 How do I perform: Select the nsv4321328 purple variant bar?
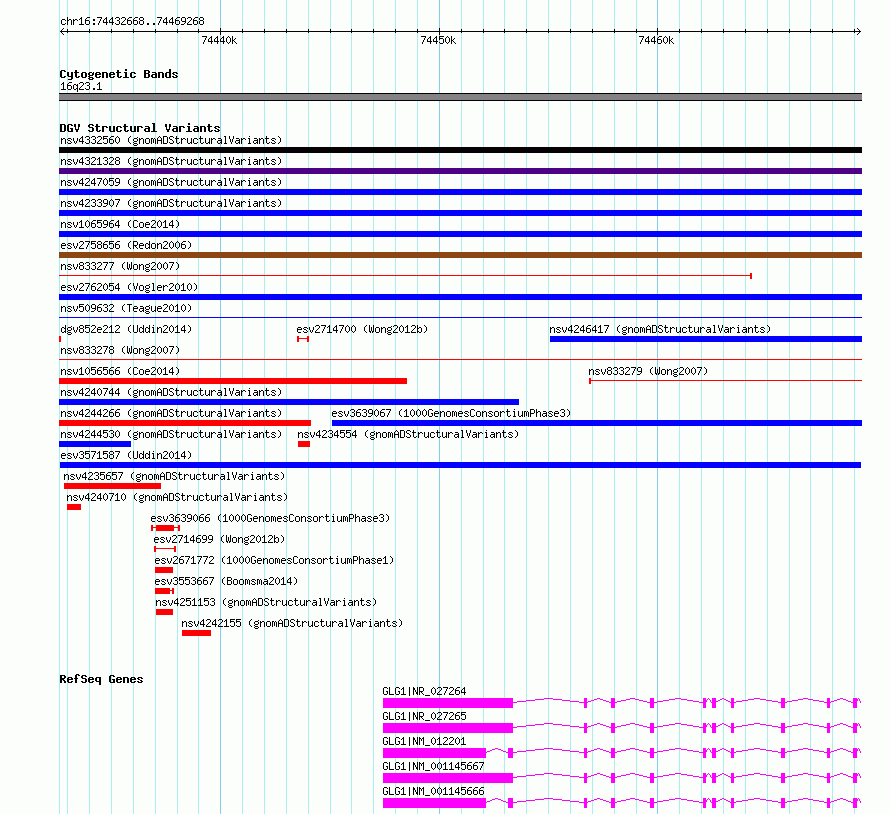coord(460,171)
